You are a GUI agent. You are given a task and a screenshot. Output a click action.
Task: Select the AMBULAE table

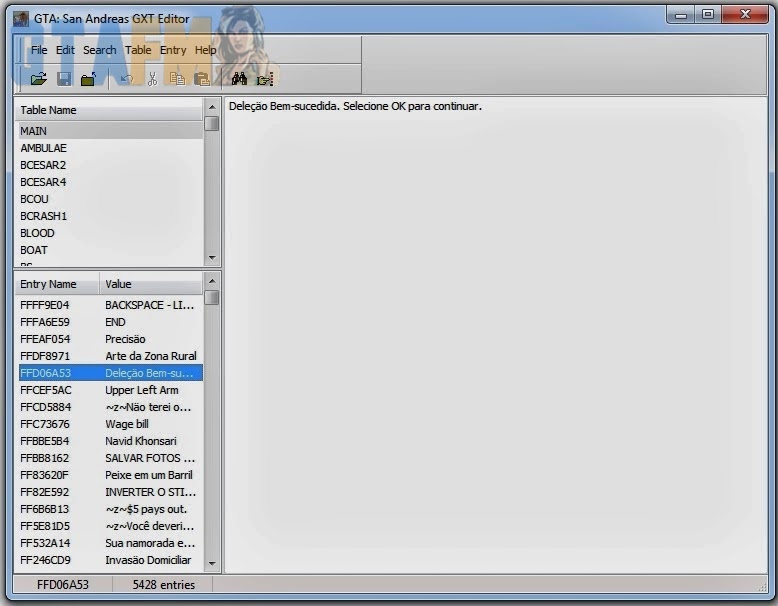point(109,148)
